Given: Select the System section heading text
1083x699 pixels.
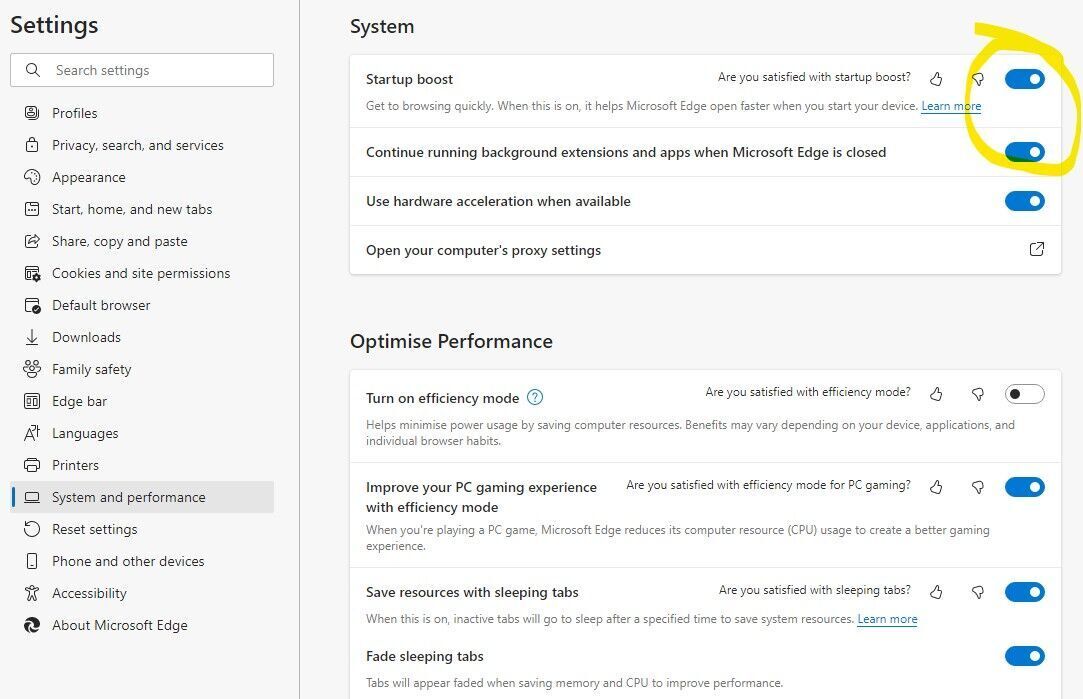Looking at the screenshot, I should tap(382, 26).
